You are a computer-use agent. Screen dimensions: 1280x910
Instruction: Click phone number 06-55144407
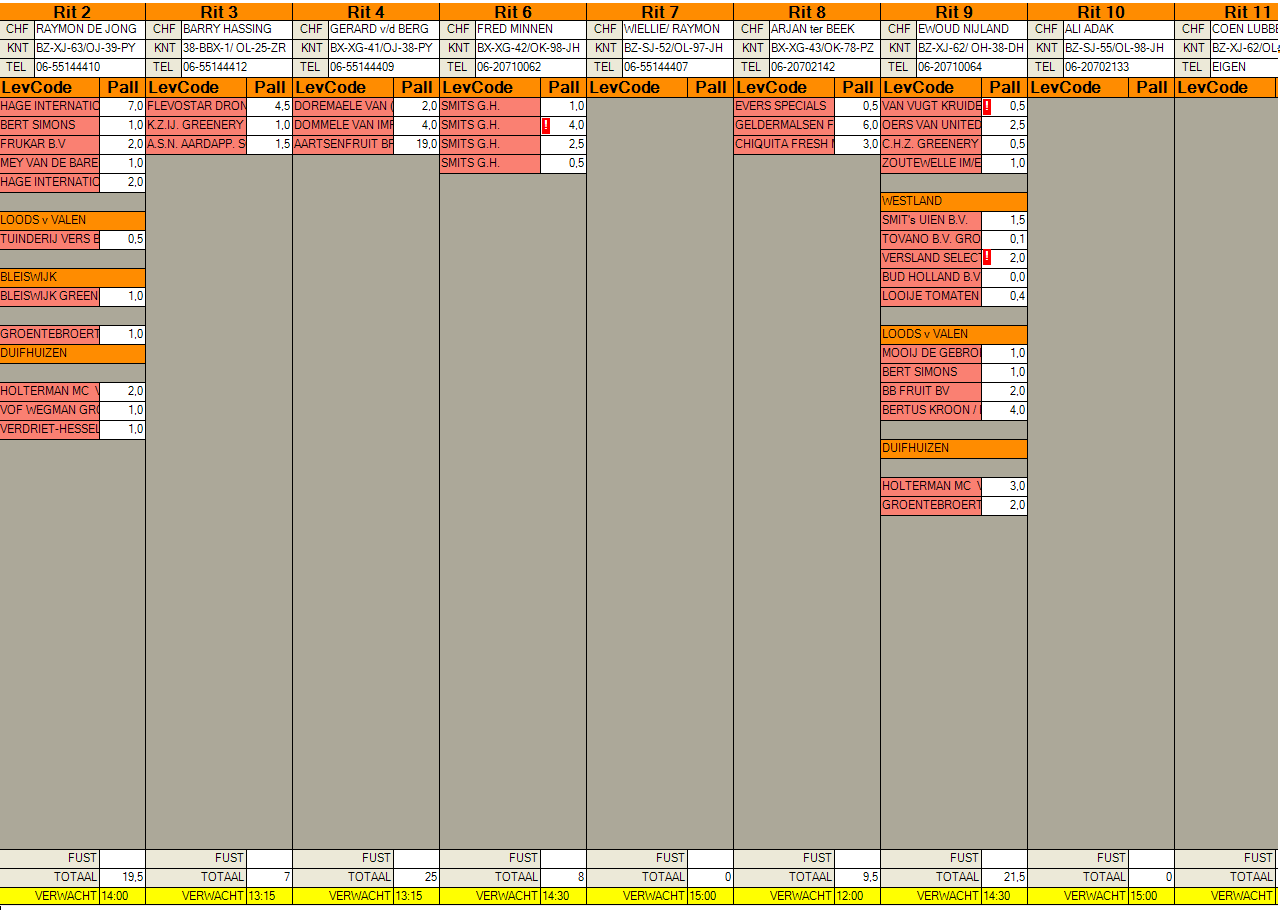(678, 68)
